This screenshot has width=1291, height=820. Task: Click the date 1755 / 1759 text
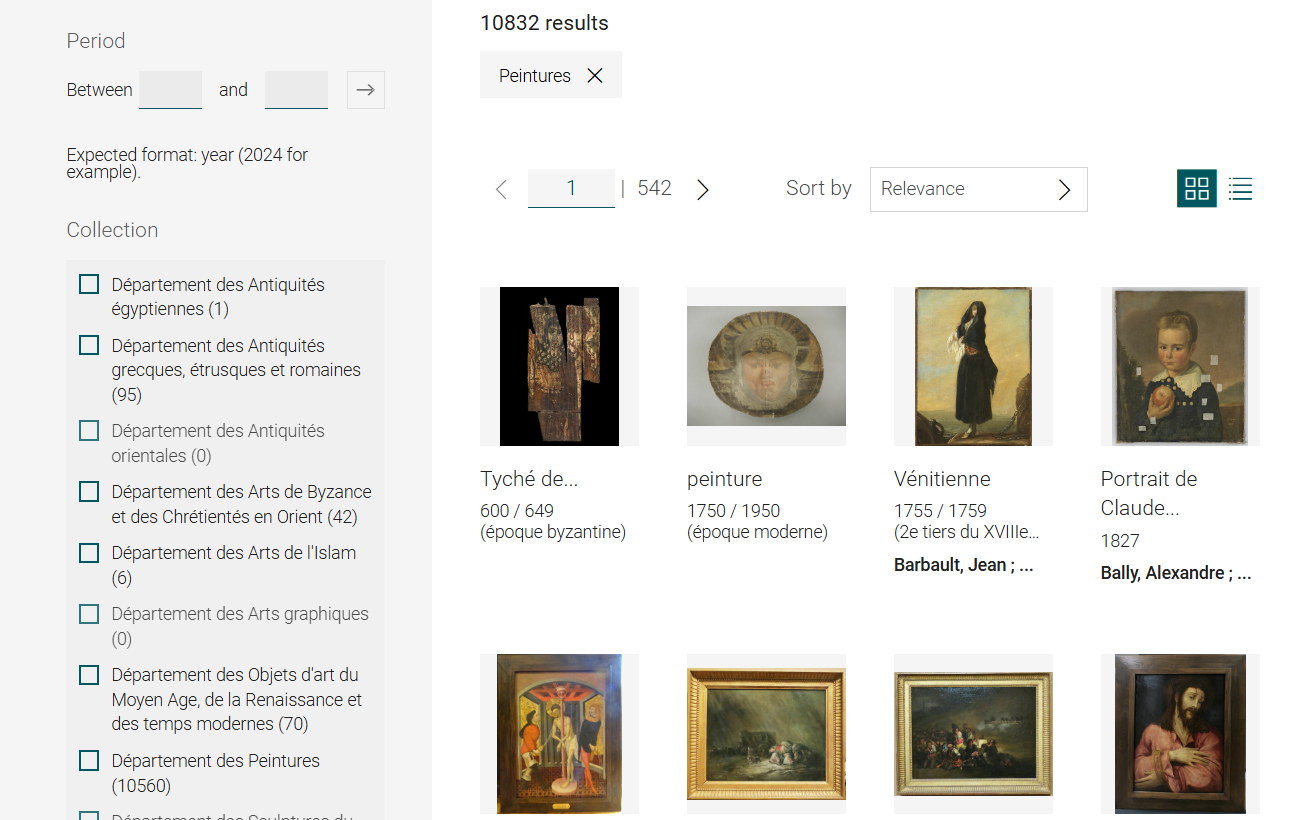pyautogui.click(x=940, y=511)
